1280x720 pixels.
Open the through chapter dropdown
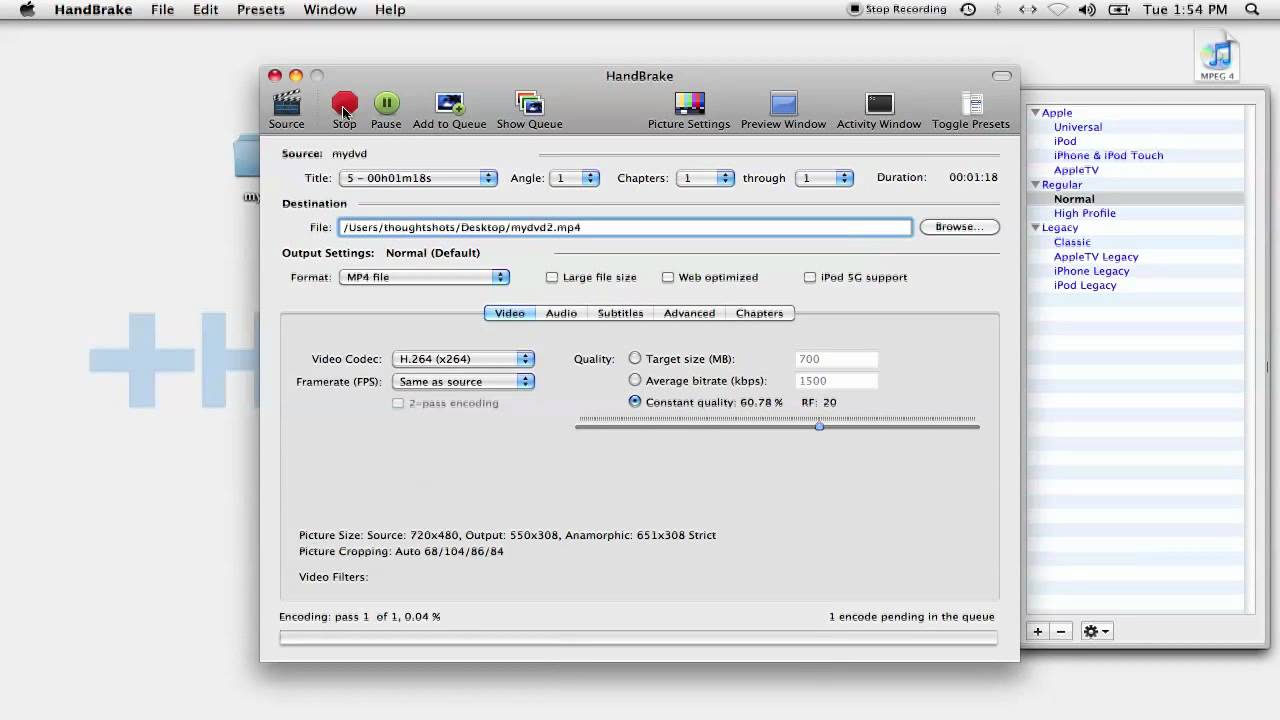tap(824, 178)
